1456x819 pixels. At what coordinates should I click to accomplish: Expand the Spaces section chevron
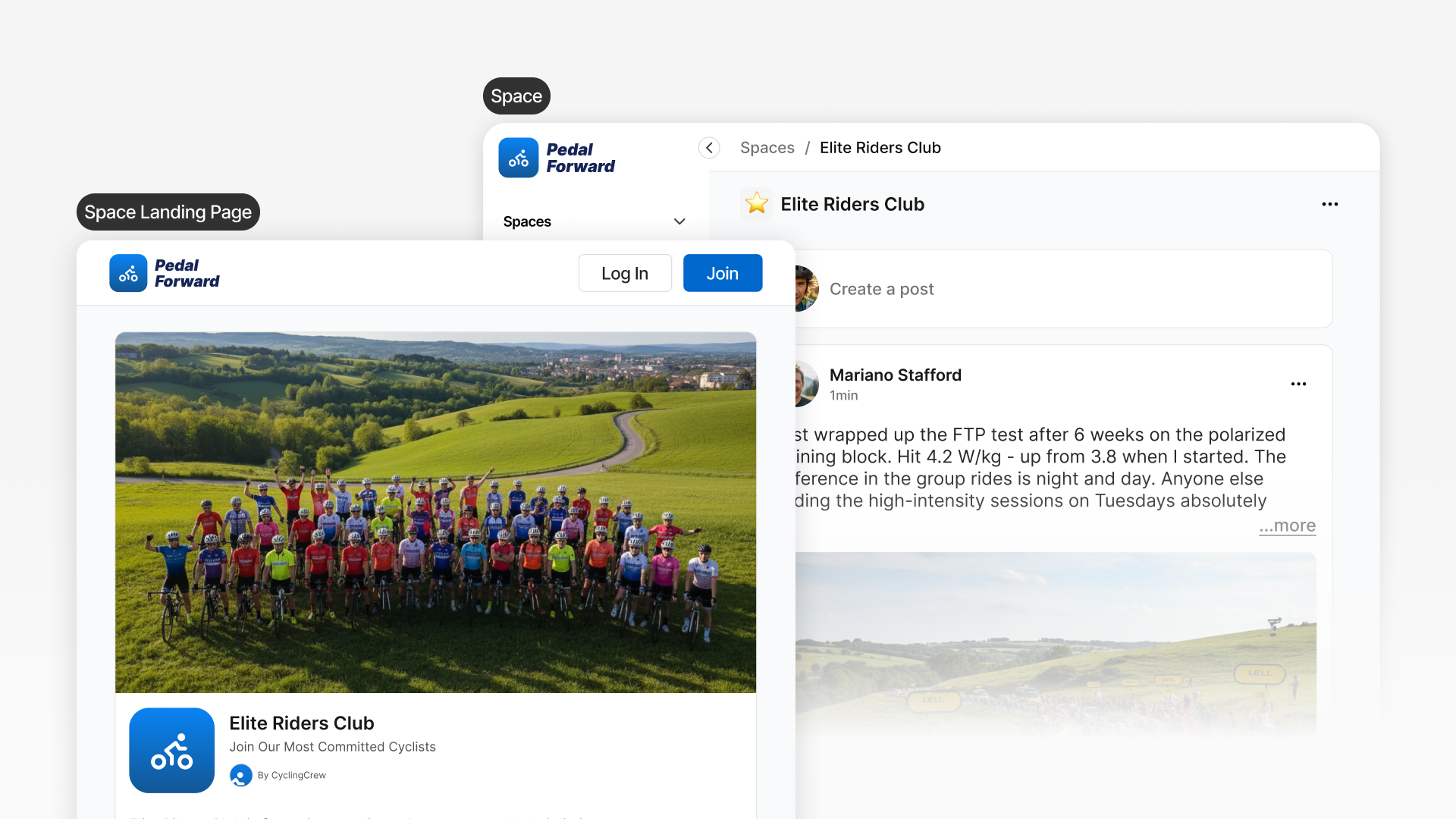(679, 221)
